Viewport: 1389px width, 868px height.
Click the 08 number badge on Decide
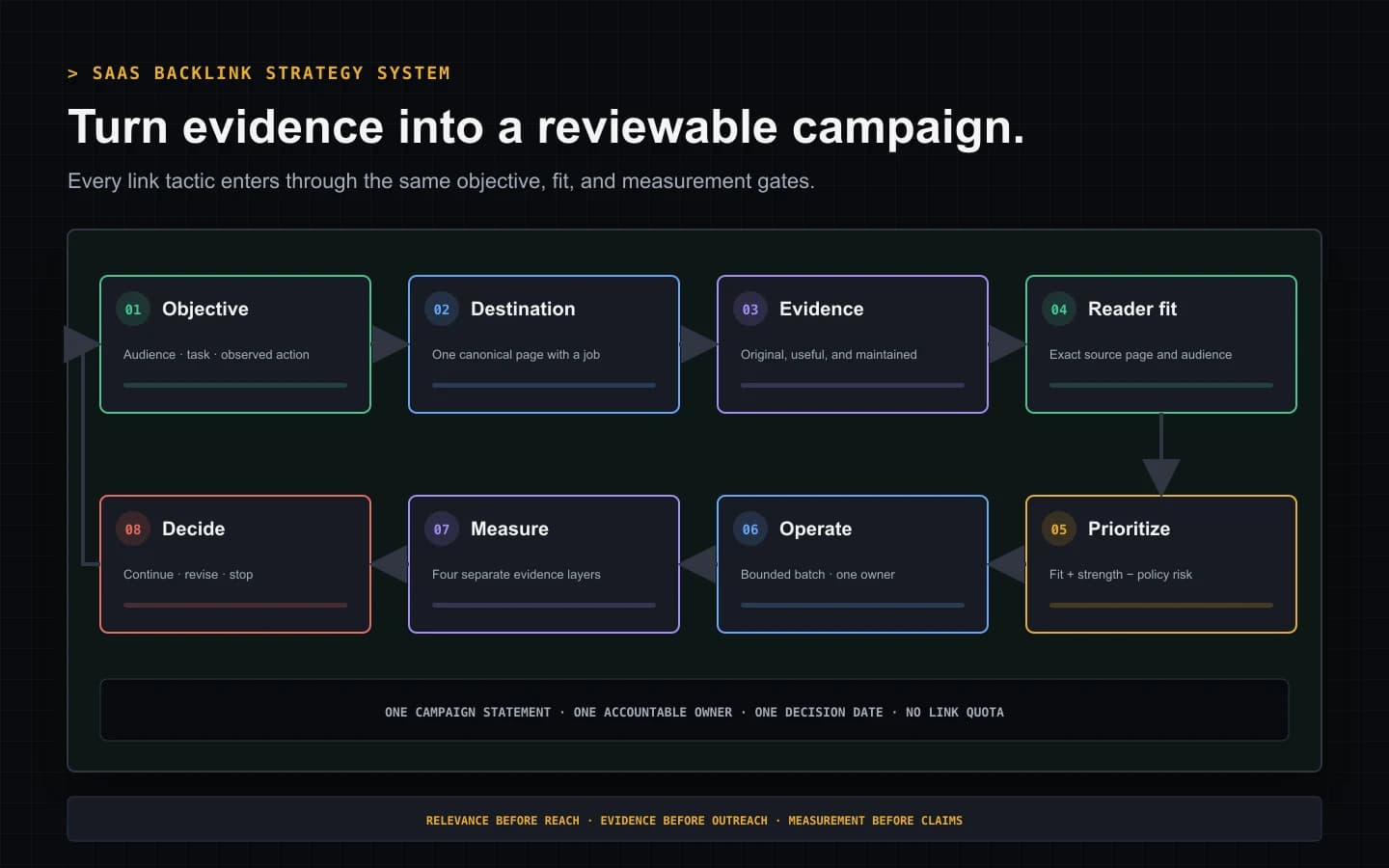click(x=133, y=529)
